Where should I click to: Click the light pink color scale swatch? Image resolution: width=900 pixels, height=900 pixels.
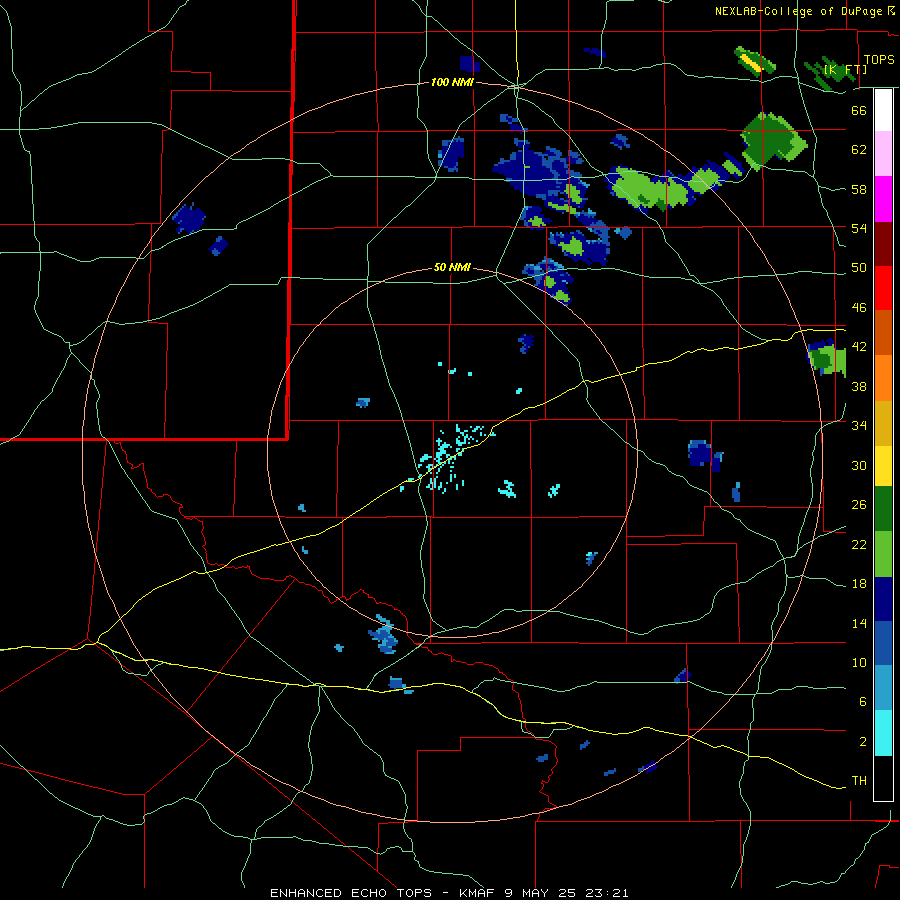tap(883, 154)
